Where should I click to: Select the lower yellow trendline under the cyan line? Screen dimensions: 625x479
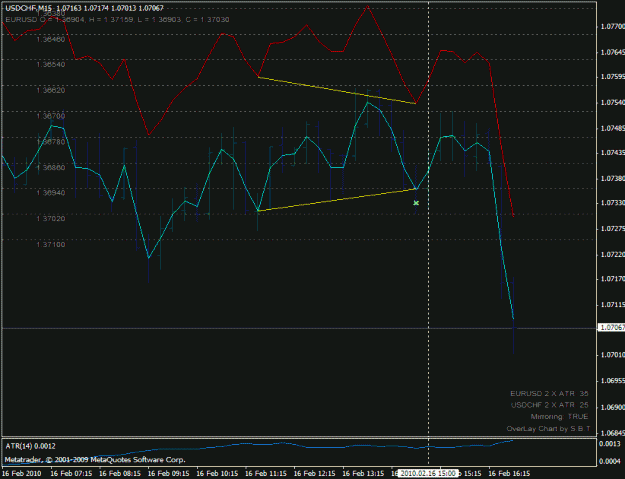337,200
